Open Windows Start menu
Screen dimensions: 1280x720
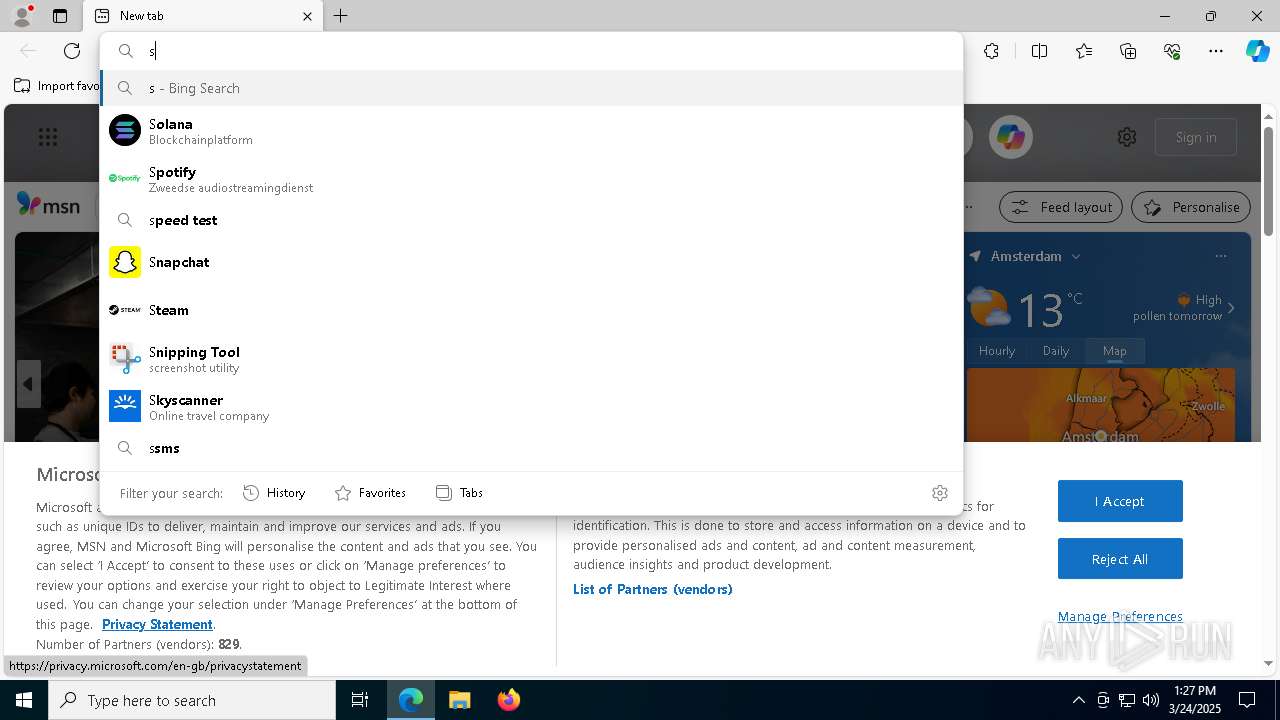(x=24, y=700)
